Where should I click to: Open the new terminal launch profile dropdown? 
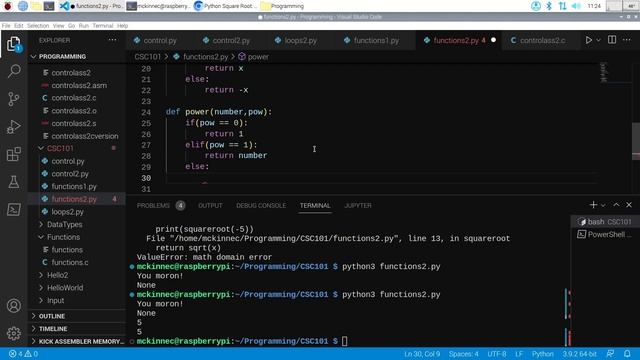point(603,205)
